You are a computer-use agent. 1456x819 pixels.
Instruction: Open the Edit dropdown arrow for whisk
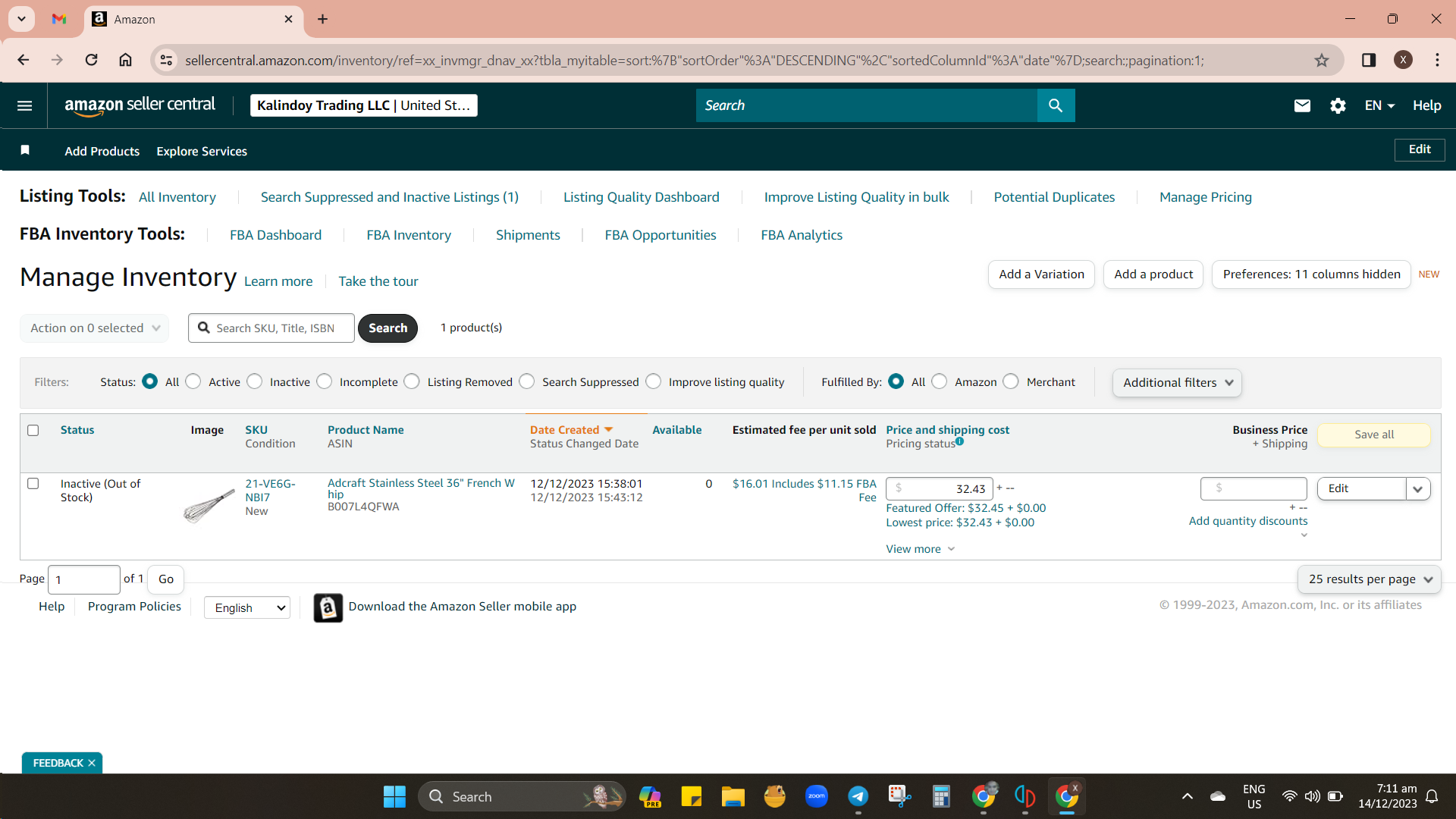pos(1417,488)
